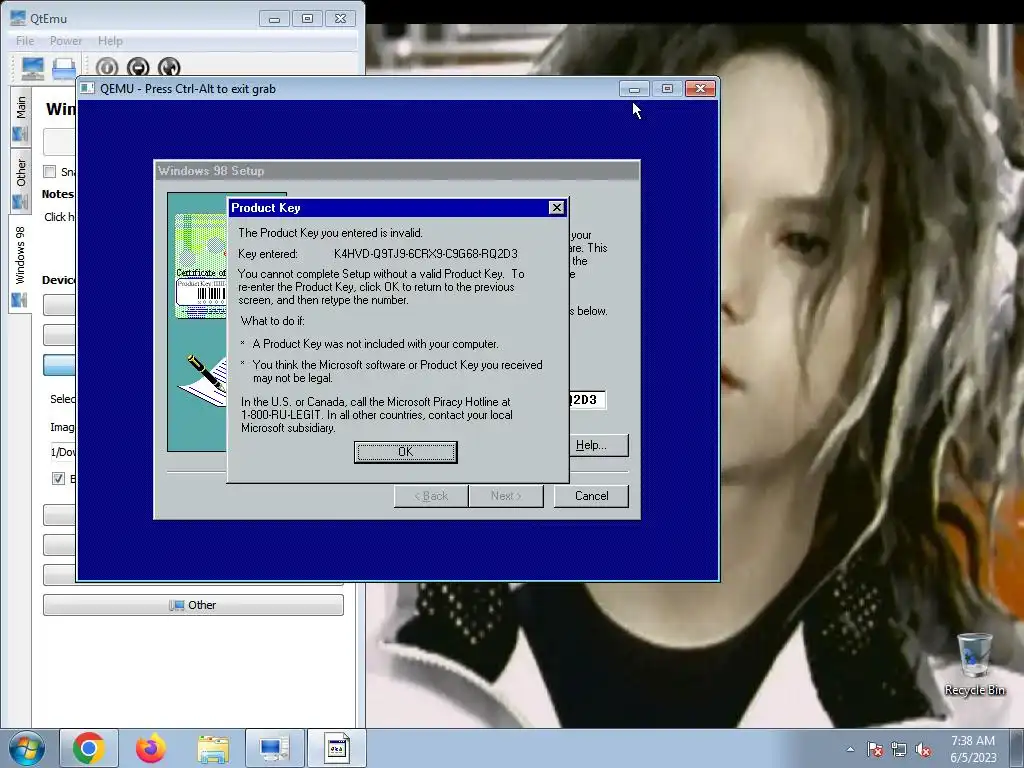Click the Next button in Windows 98 Setup
The width and height of the screenshot is (1024, 768).
click(506, 496)
